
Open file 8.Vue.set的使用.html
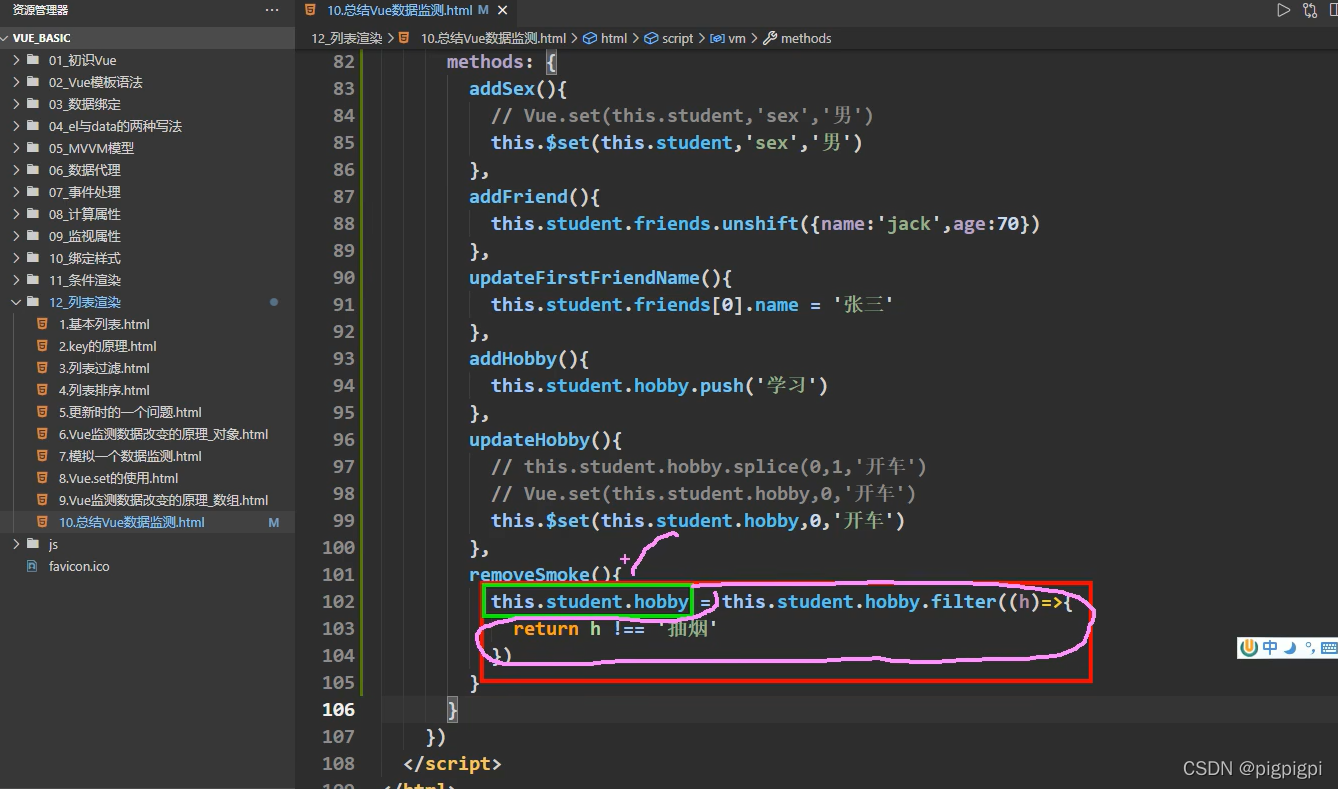148,478
